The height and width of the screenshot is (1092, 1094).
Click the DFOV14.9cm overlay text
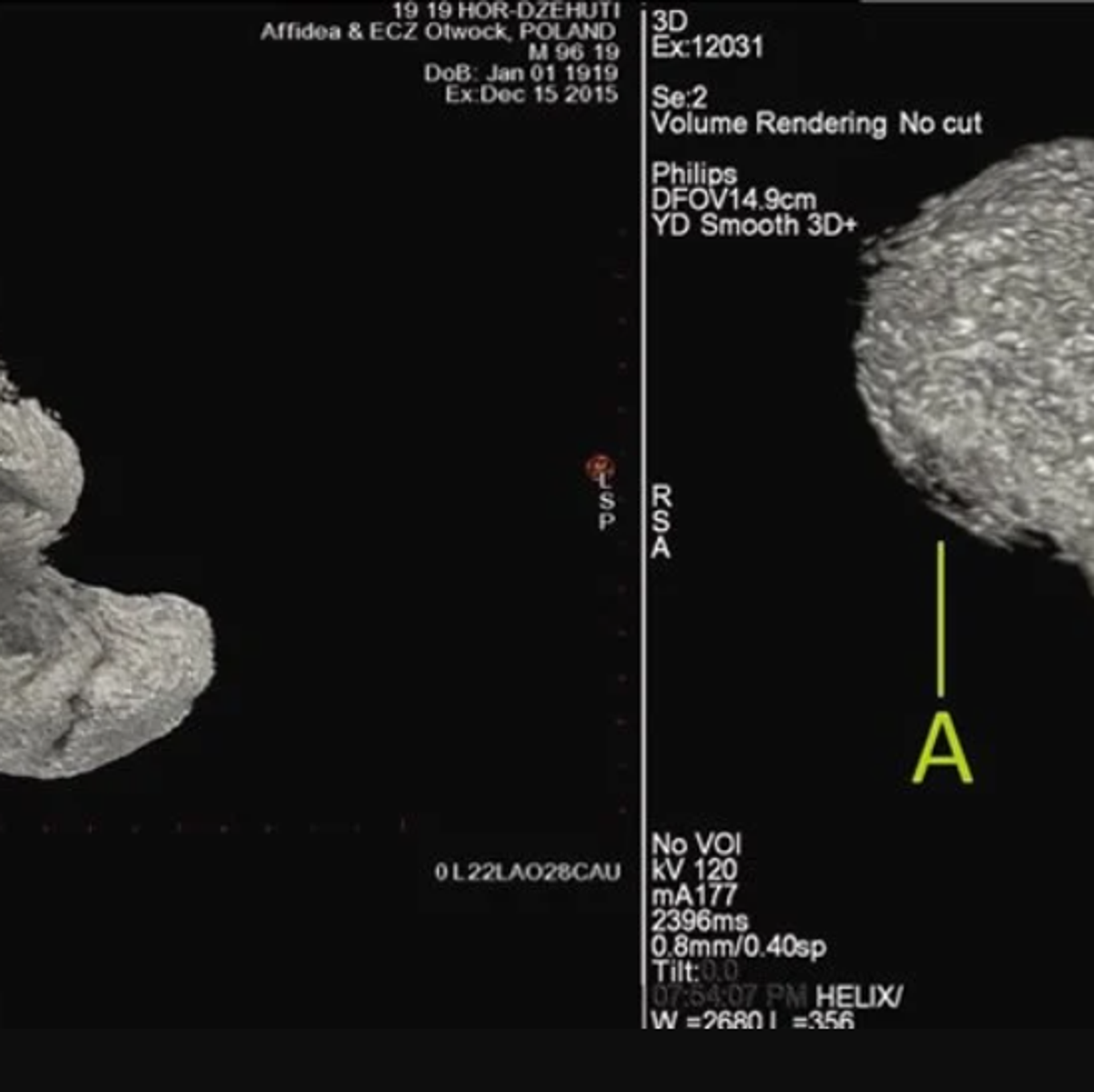pos(733,200)
